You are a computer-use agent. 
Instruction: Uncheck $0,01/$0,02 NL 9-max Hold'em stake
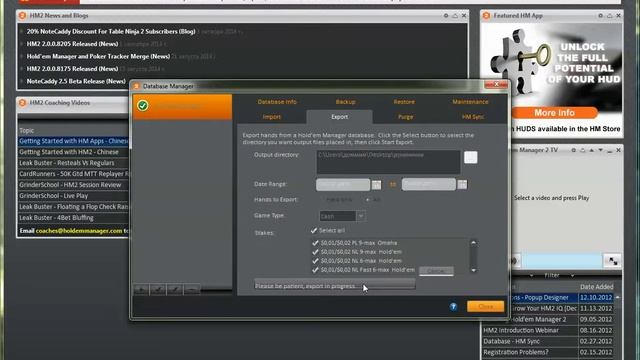(x=315, y=252)
